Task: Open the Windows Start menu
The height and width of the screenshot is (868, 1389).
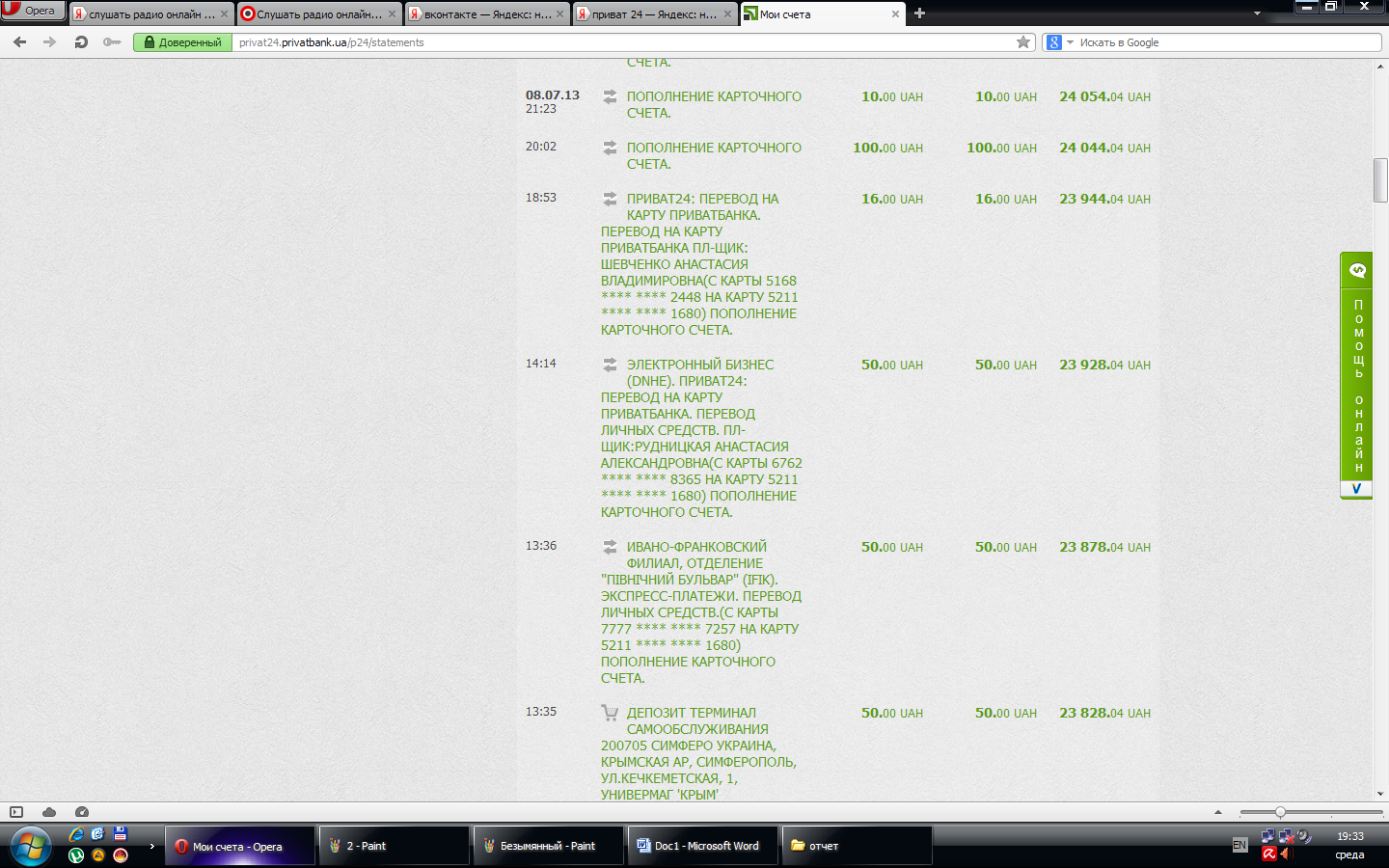Action: (30, 846)
